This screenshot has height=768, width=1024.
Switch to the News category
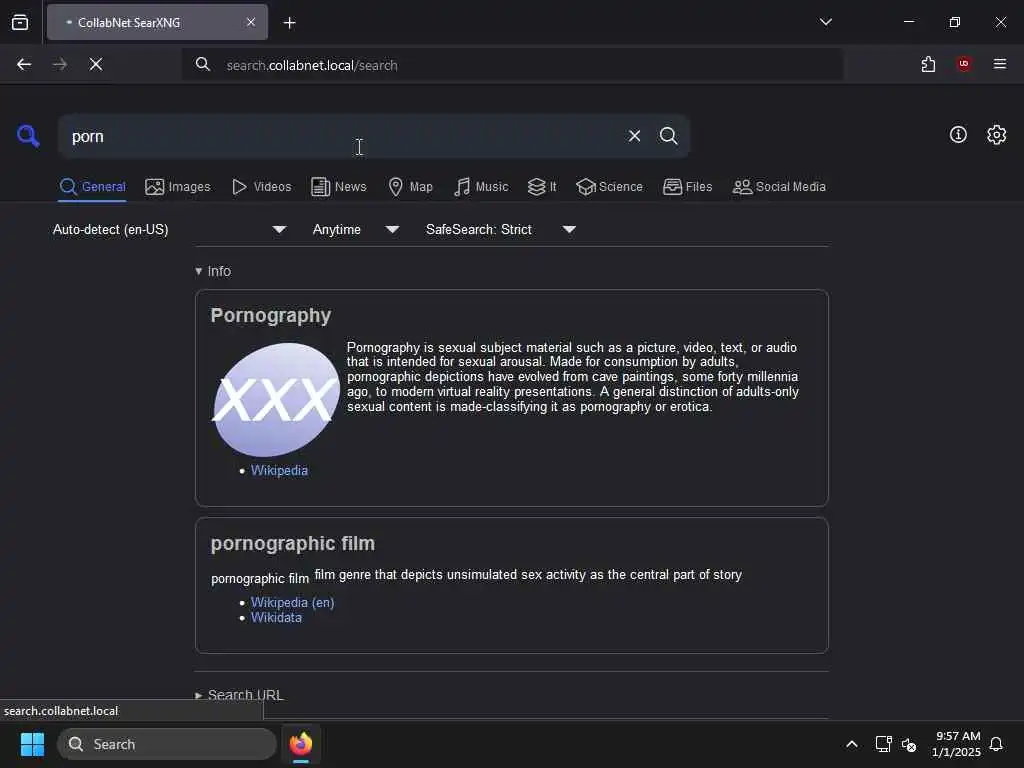point(339,187)
